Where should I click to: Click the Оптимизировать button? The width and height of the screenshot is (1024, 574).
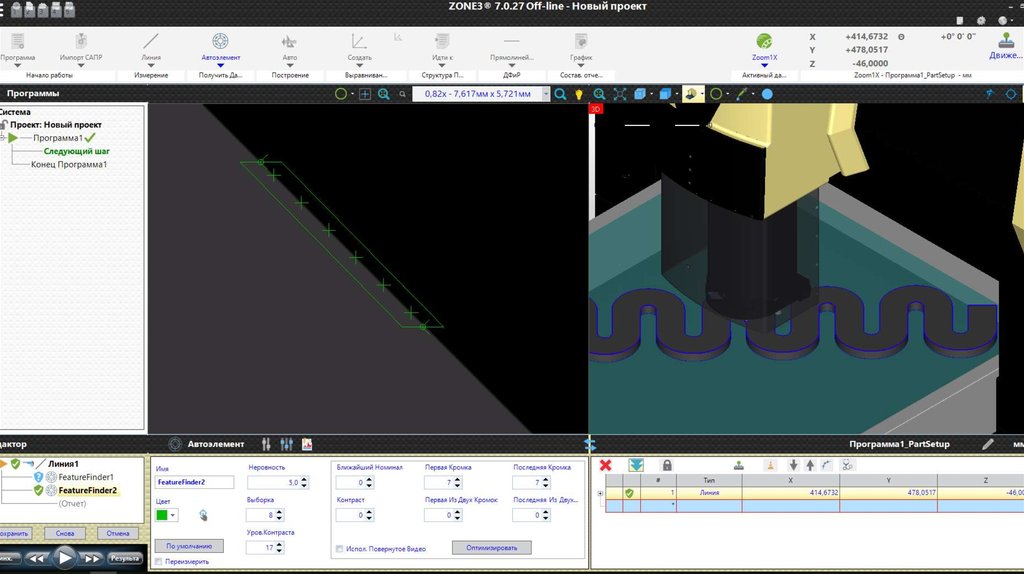click(x=491, y=547)
